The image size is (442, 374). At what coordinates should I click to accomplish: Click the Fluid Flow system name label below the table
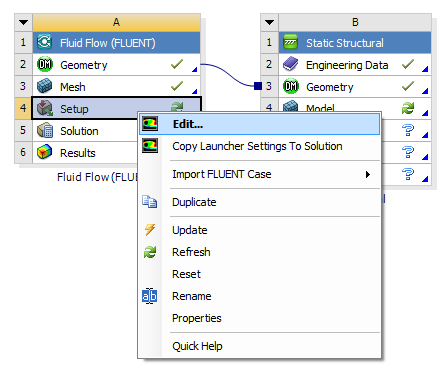pyautogui.click(x=97, y=177)
